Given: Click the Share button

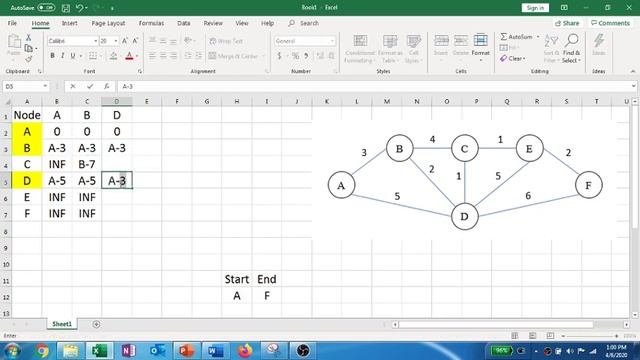Looking at the screenshot, I should tap(567, 23).
